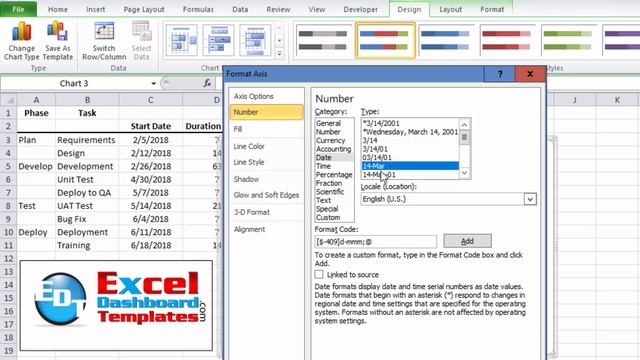Select date type *3/14/2001
Screen dimensions: 640x360
[x=410, y=123]
